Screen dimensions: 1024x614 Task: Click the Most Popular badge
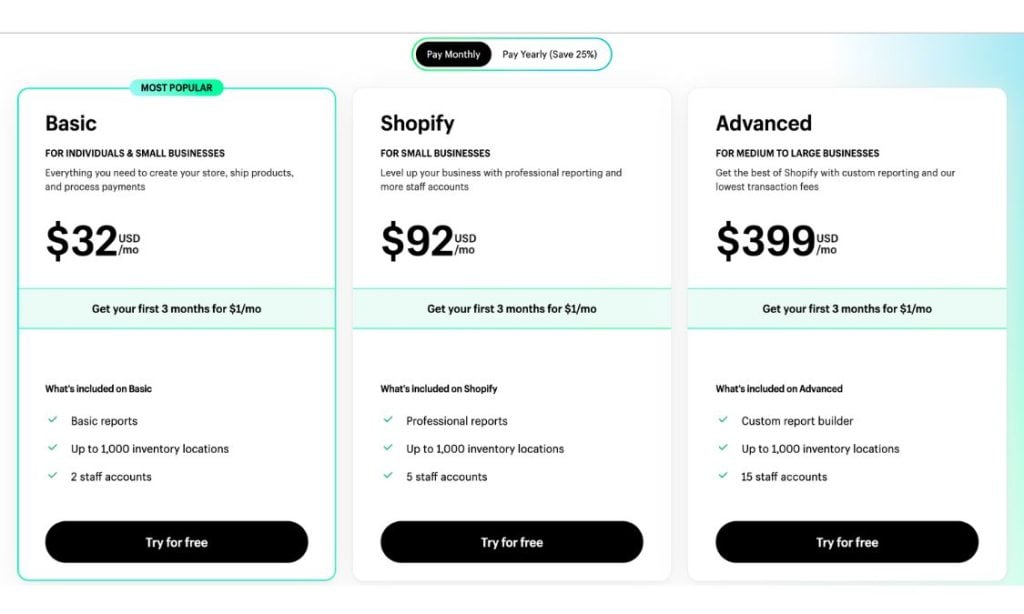click(176, 88)
